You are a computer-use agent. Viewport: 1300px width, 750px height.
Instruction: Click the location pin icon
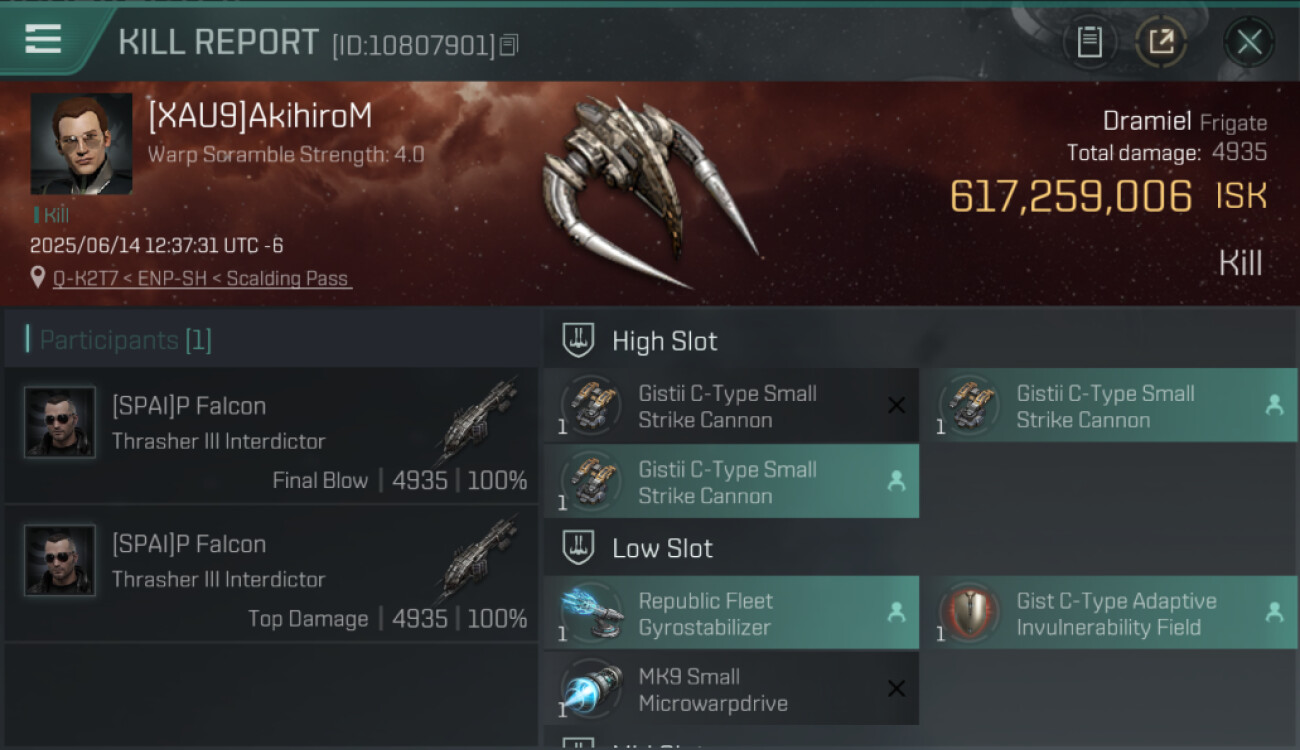pos(38,278)
